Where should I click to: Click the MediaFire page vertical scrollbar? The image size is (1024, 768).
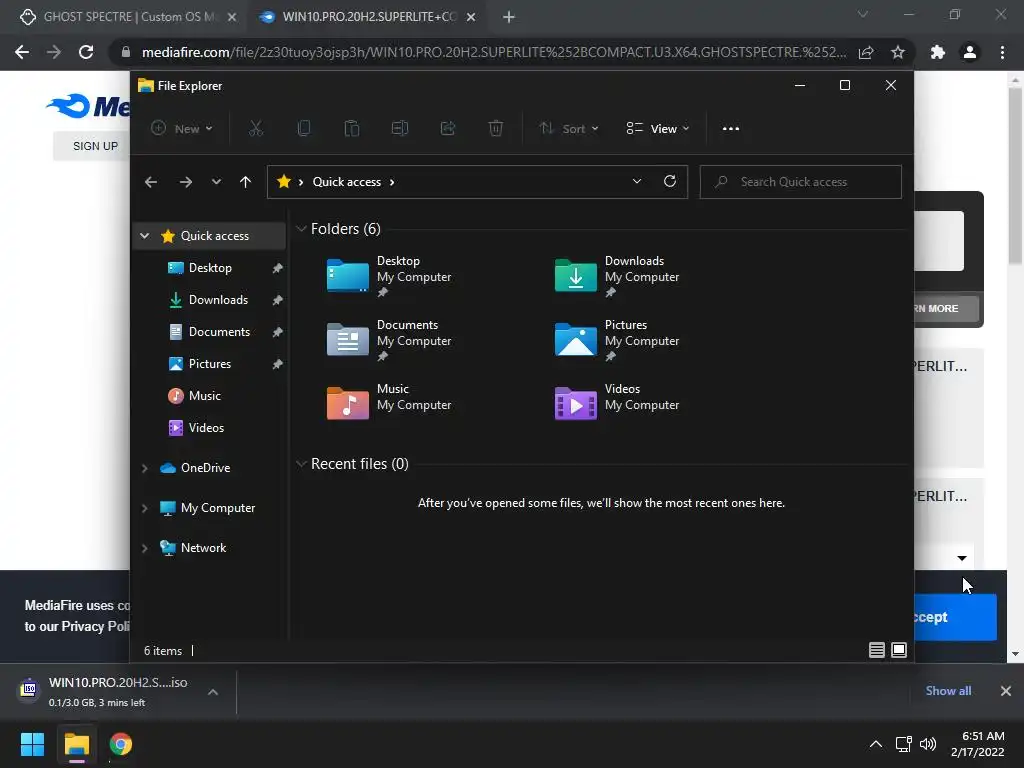(x=1015, y=176)
